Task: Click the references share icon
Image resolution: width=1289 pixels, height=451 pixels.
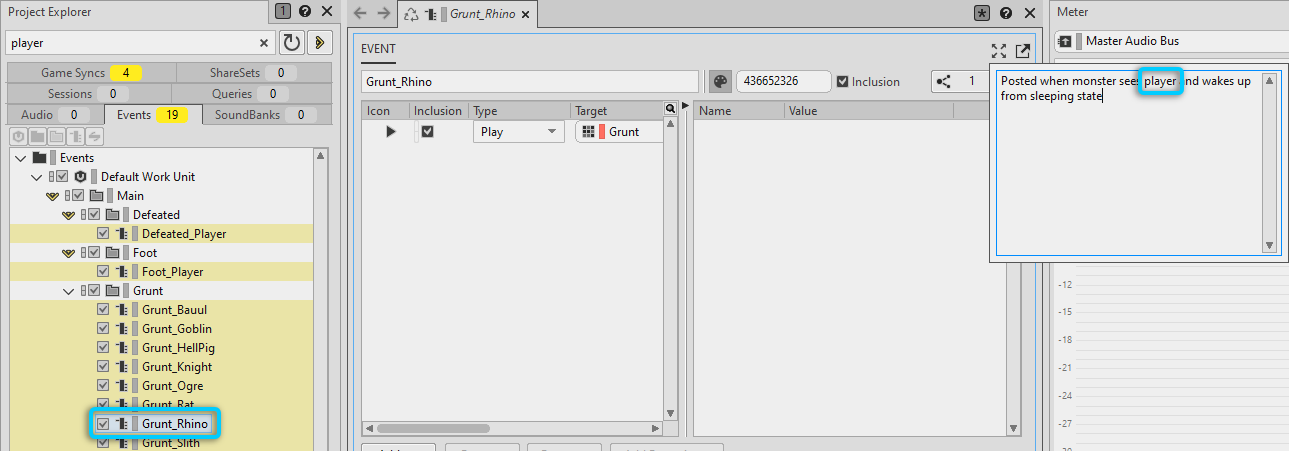Action: pos(943,82)
